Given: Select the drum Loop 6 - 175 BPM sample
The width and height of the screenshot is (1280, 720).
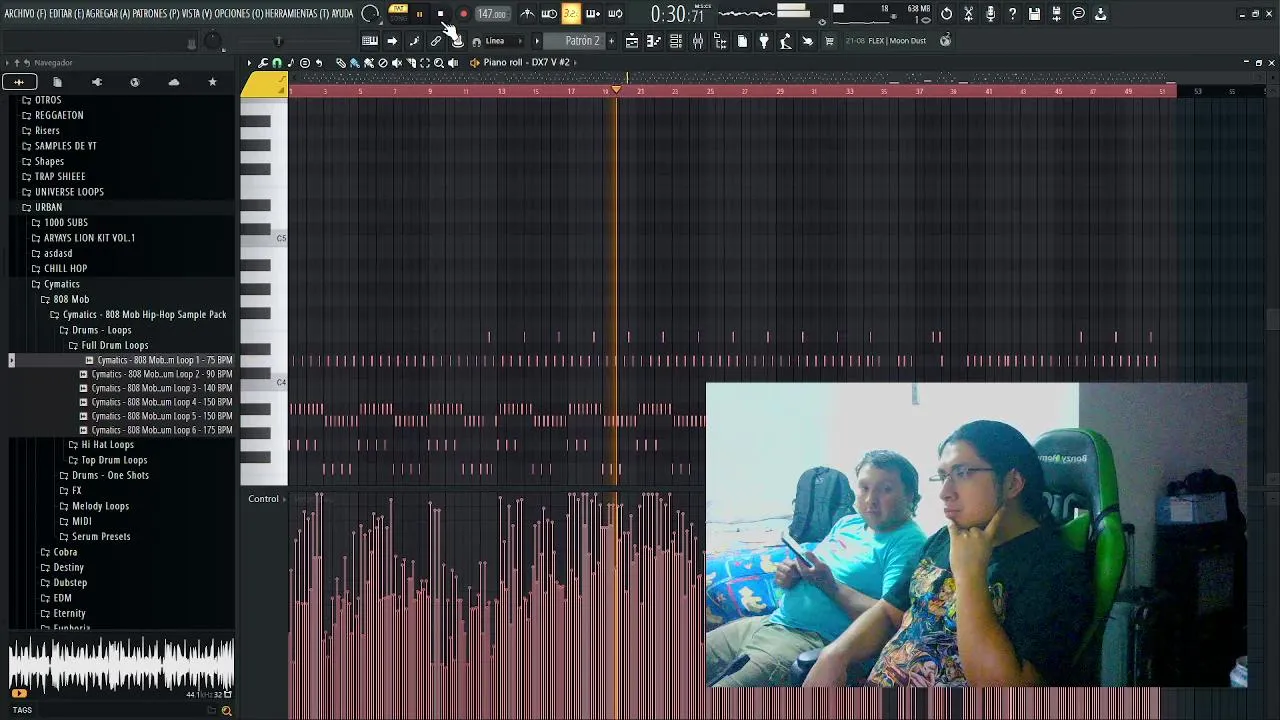Looking at the screenshot, I should pos(156,430).
